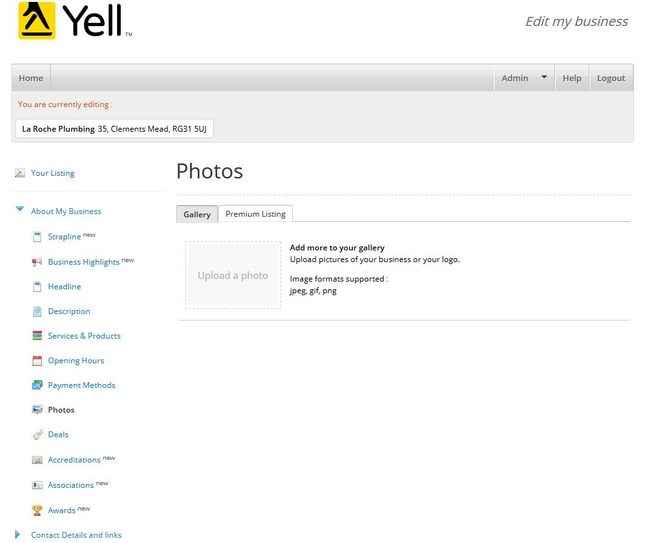Click the Opening Hours calendar icon
This screenshot has width=650, height=543.
click(37, 361)
